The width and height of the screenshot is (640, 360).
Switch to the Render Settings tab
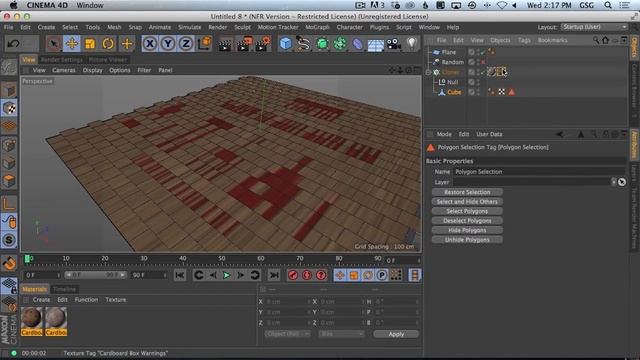(x=62, y=60)
